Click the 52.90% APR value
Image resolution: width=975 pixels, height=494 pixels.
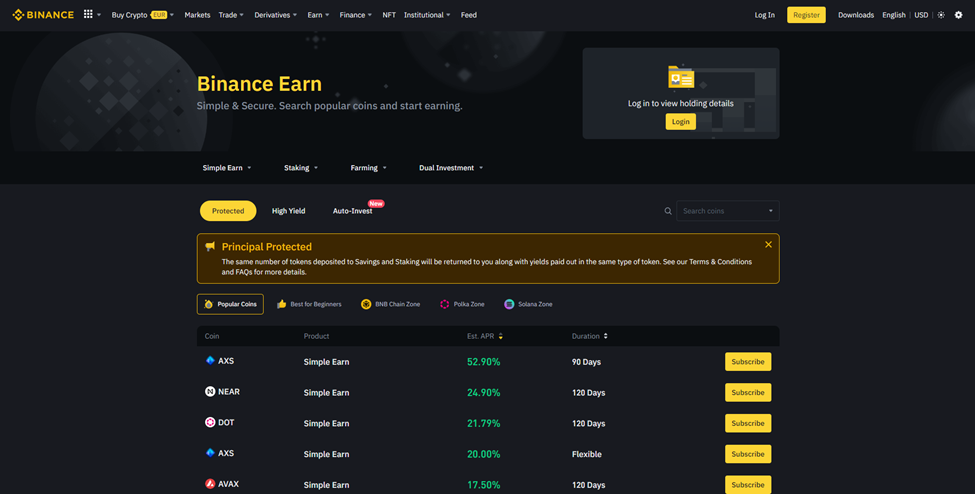click(x=484, y=361)
